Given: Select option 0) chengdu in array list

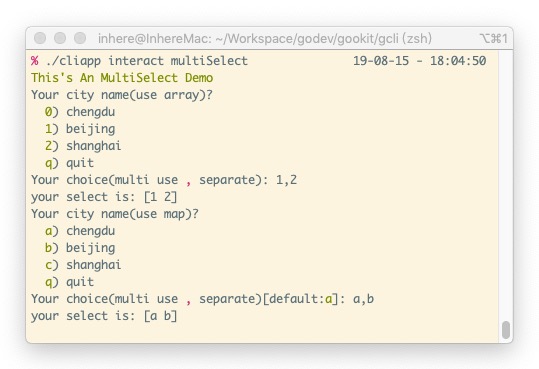Looking at the screenshot, I should point(80,112).
